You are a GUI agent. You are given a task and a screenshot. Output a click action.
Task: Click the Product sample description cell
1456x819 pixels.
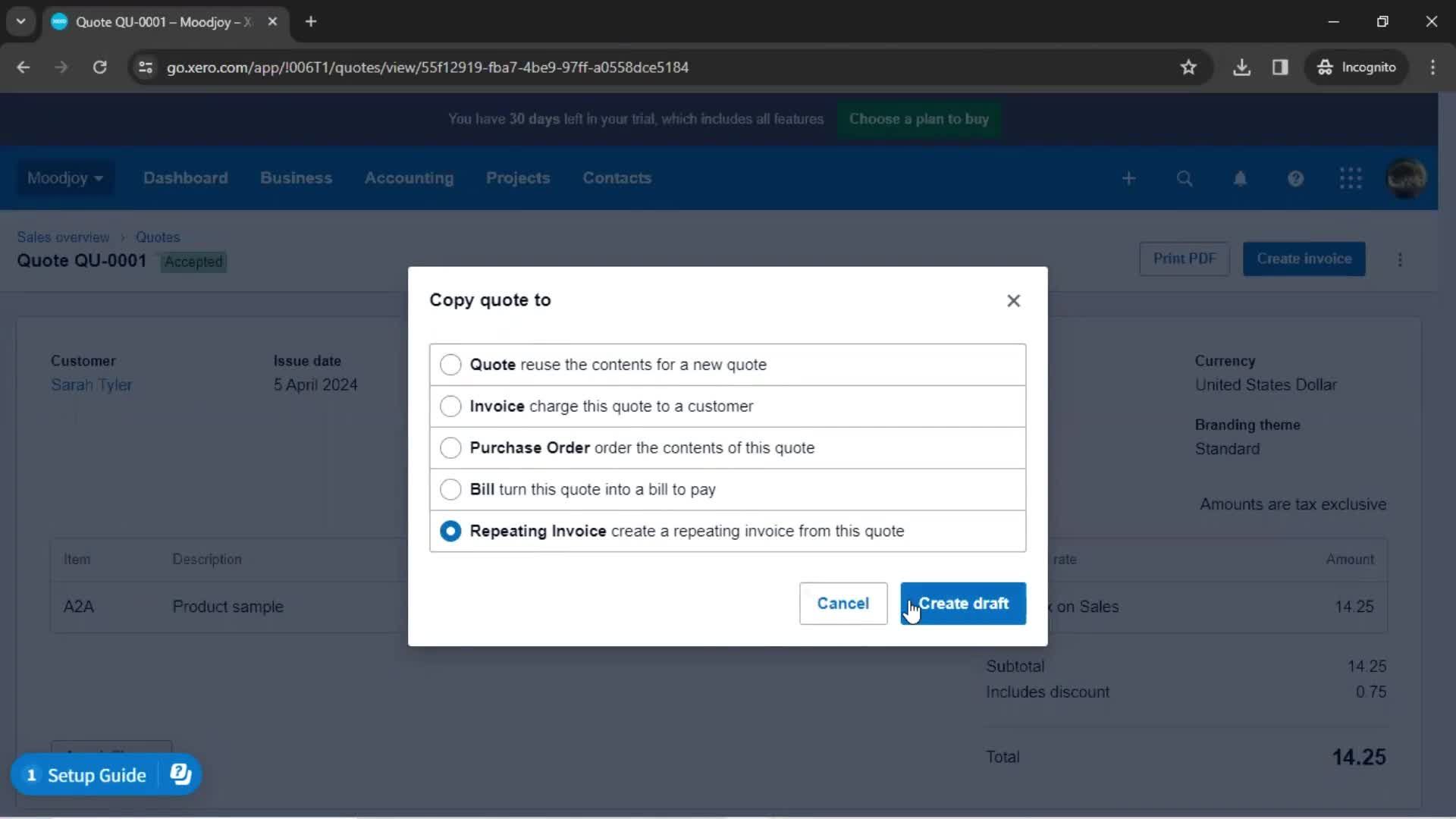227,607
